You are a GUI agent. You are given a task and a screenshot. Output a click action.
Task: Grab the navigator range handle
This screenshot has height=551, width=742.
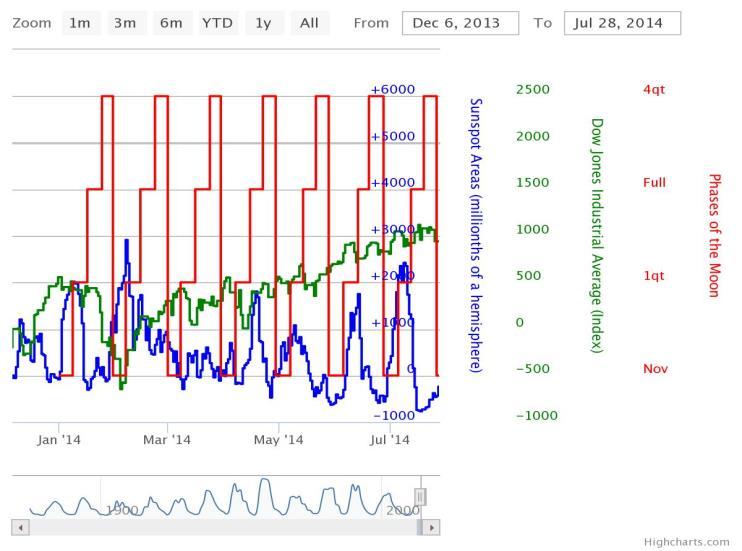point(420,497)
